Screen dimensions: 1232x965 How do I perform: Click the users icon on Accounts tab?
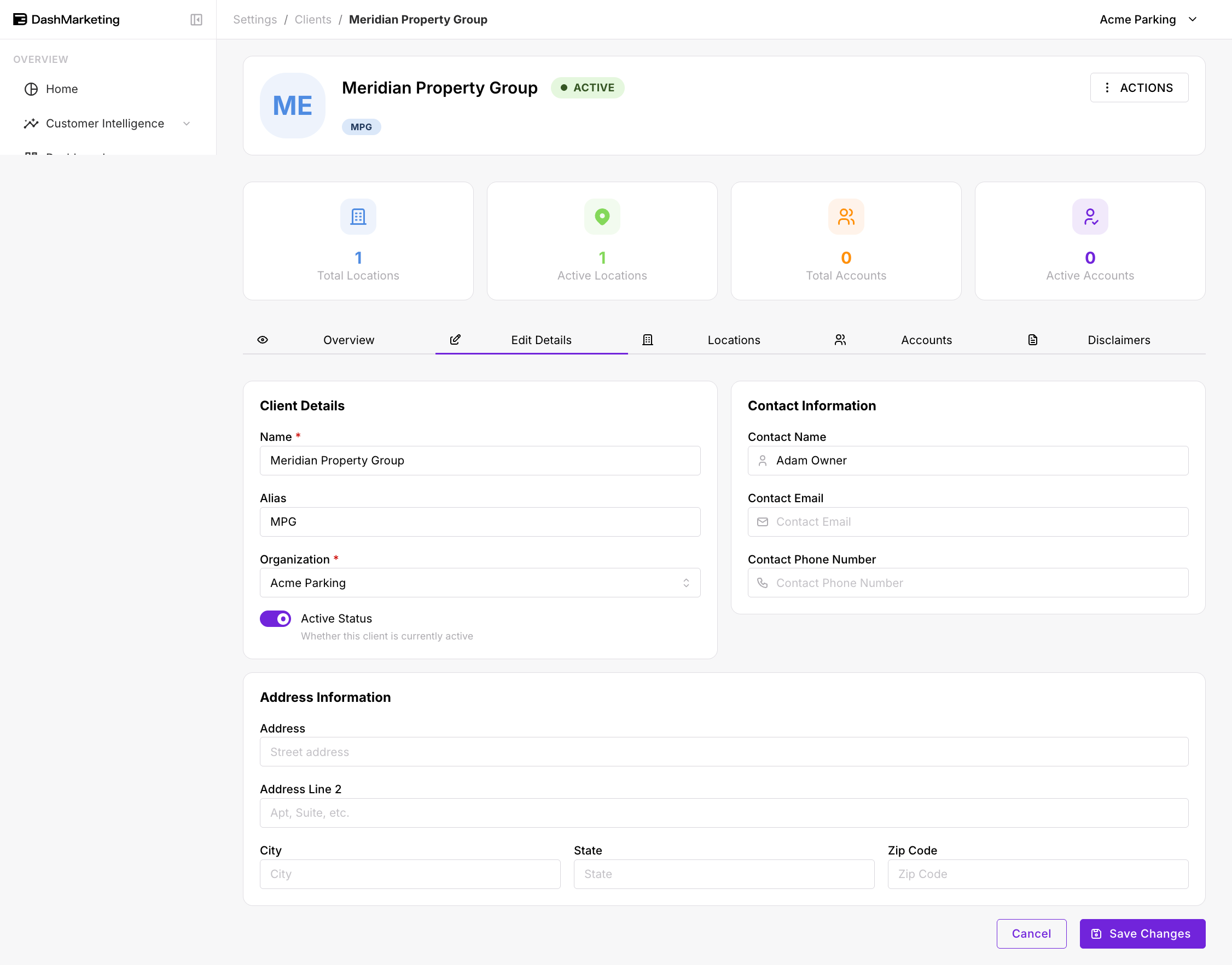(840, 340)
